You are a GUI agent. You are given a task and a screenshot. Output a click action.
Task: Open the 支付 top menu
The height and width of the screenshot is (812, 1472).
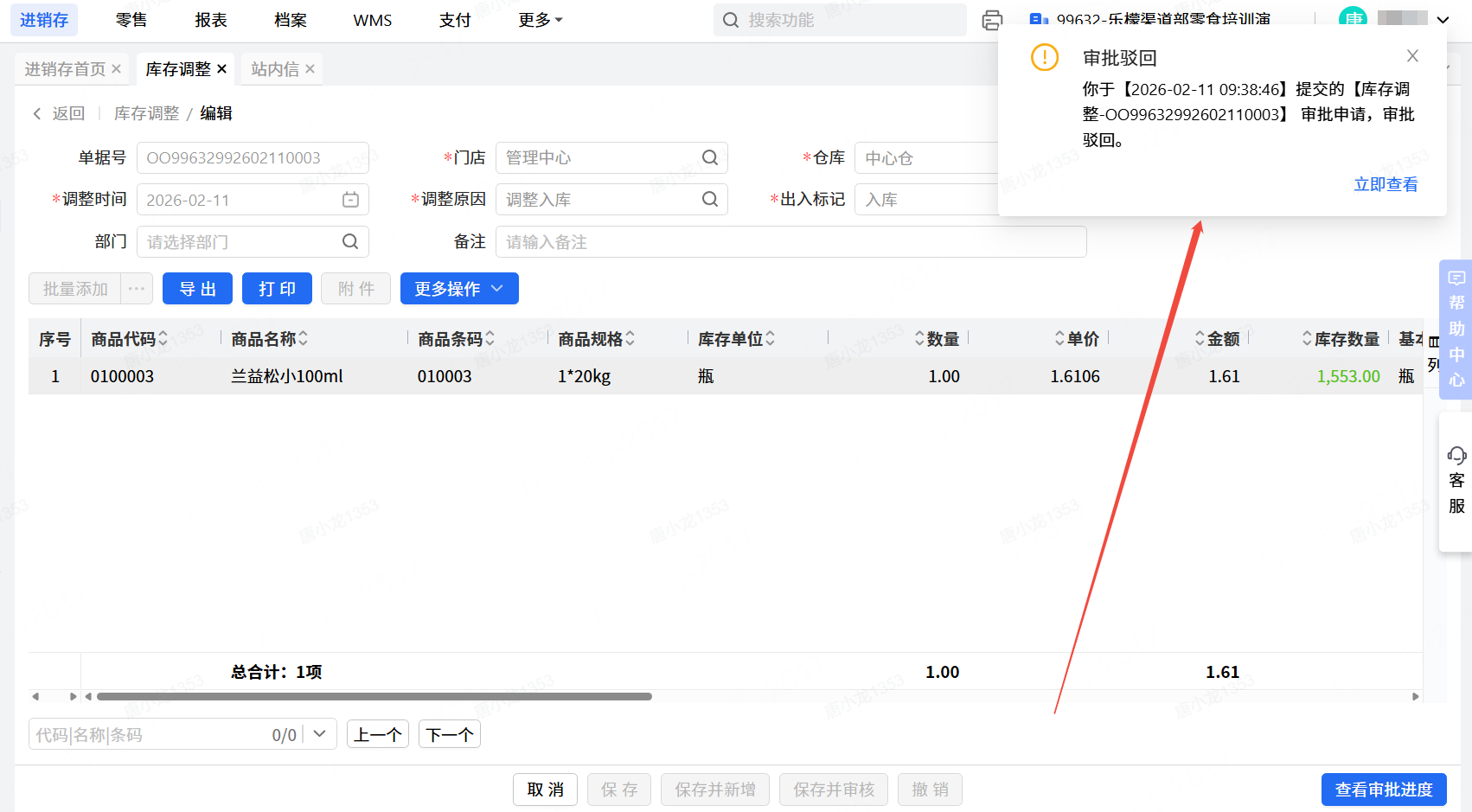click(455, 20)
